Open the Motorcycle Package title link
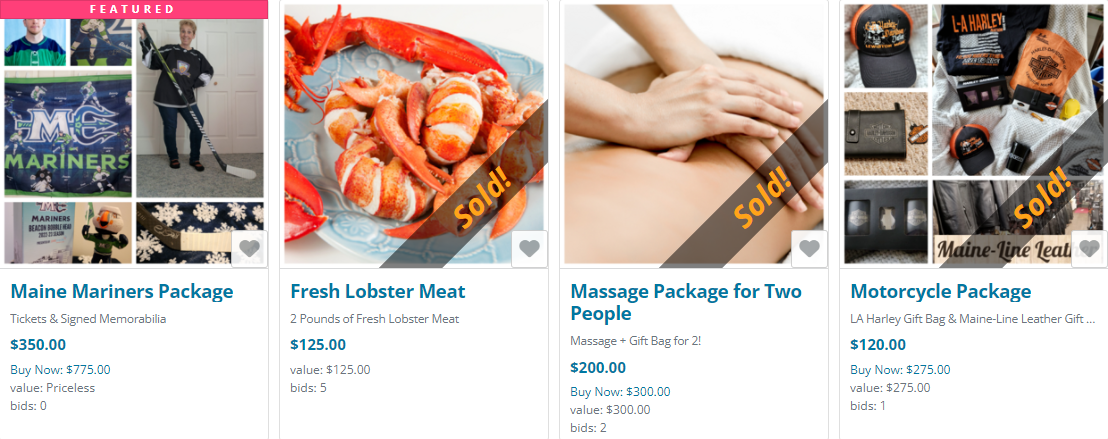 [941, 291]
